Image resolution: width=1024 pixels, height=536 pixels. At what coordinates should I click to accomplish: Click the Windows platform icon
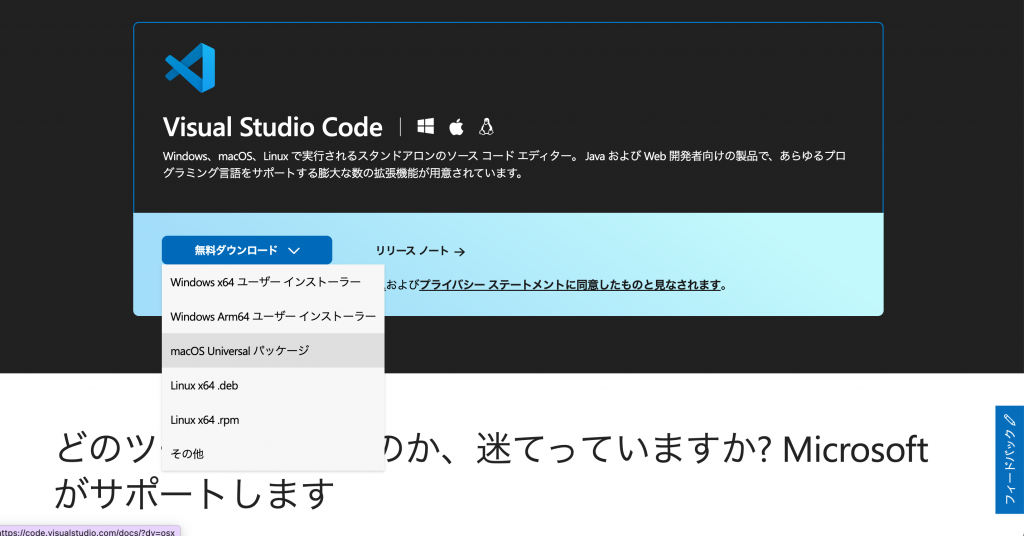(x=426, y=127)
